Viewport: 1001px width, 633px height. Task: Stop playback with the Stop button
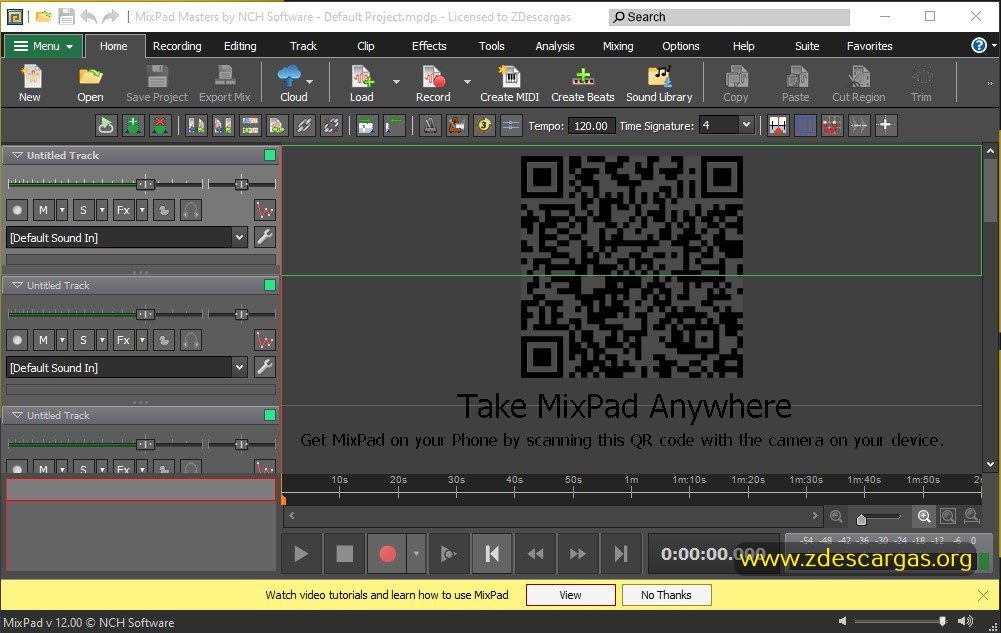click(344, 553)
